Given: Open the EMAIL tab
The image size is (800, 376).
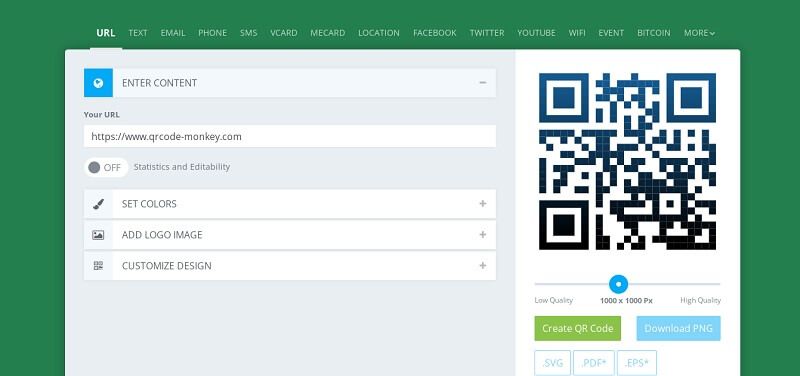Looking at the screenshot, I should [173, 33].
